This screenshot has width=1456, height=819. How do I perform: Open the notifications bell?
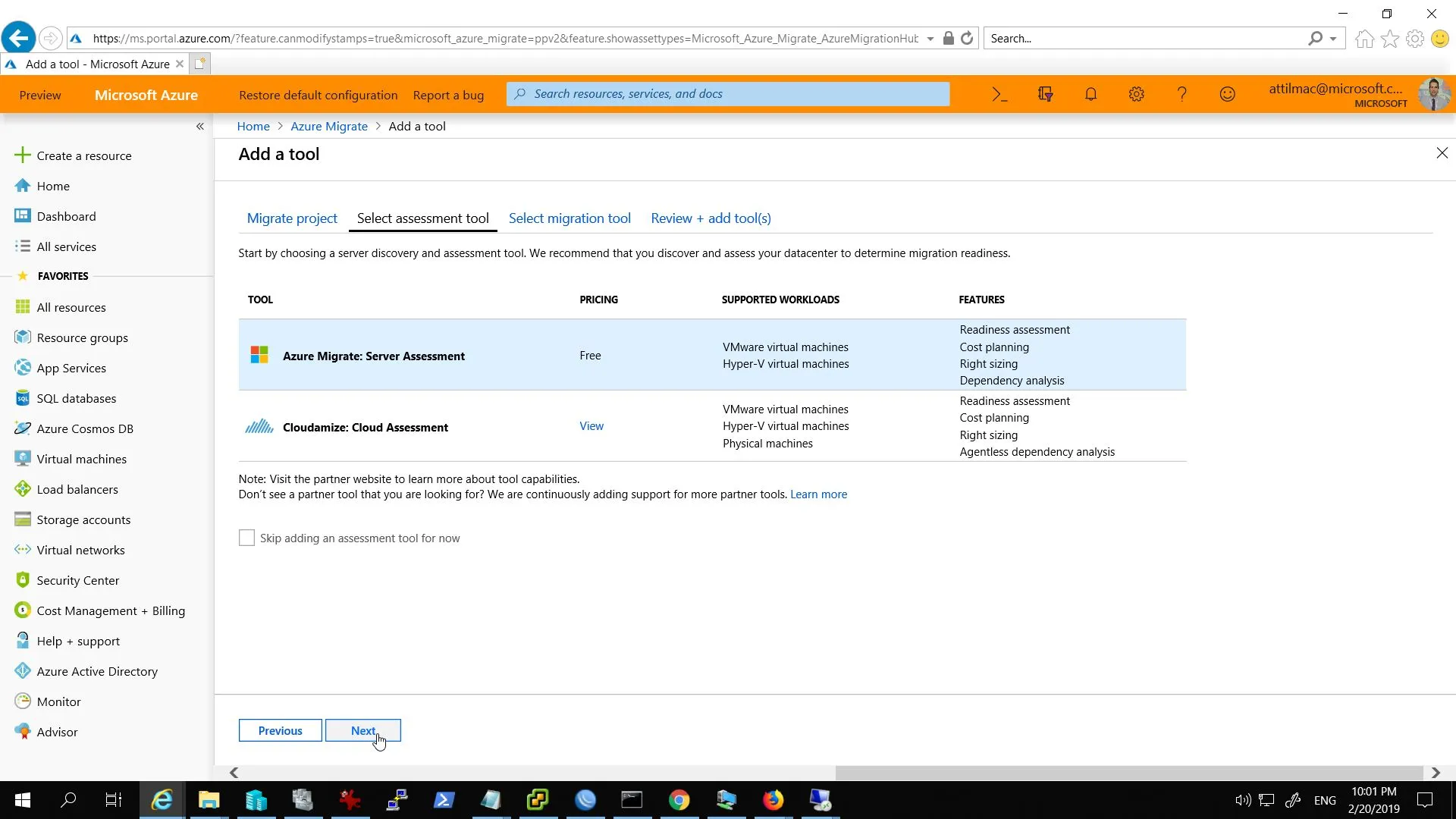point(1090,94)
